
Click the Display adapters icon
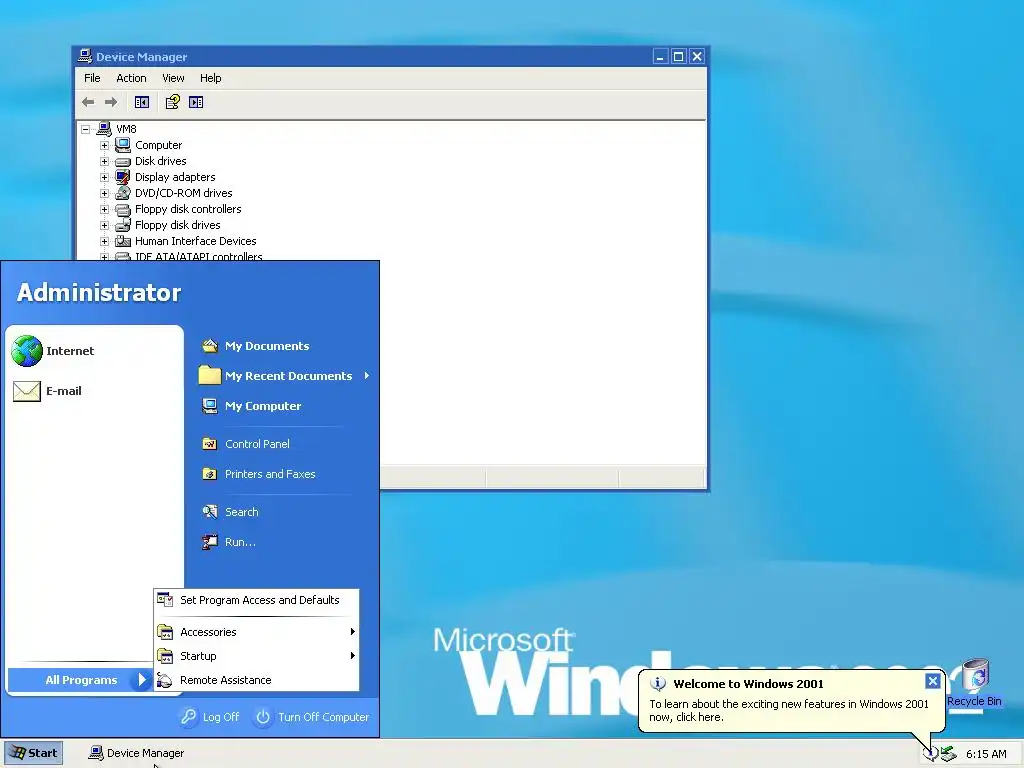123,177
